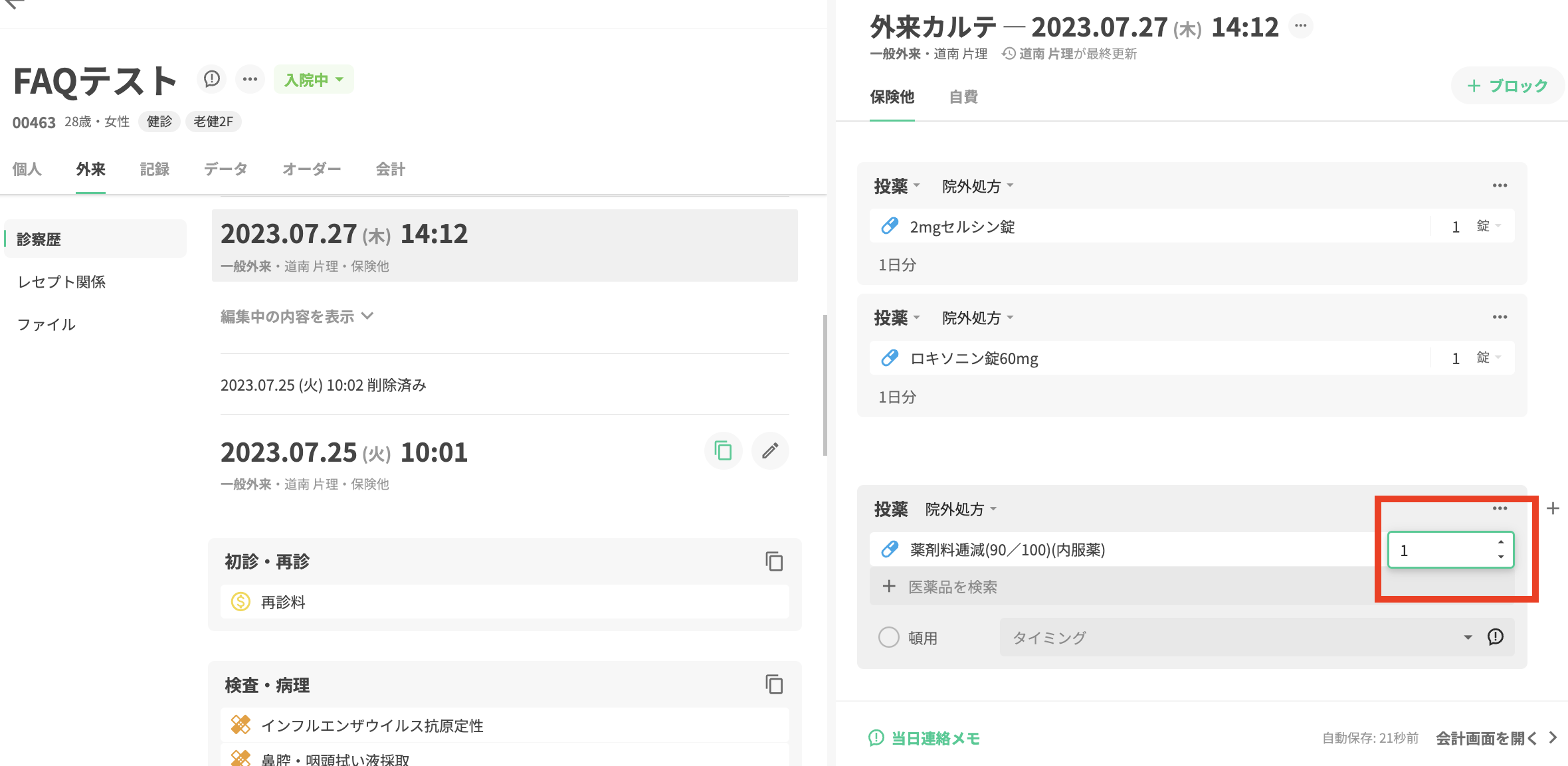Click 会計画面を開く link
Screen dimensions: 1568x766
coord(1495,738)
